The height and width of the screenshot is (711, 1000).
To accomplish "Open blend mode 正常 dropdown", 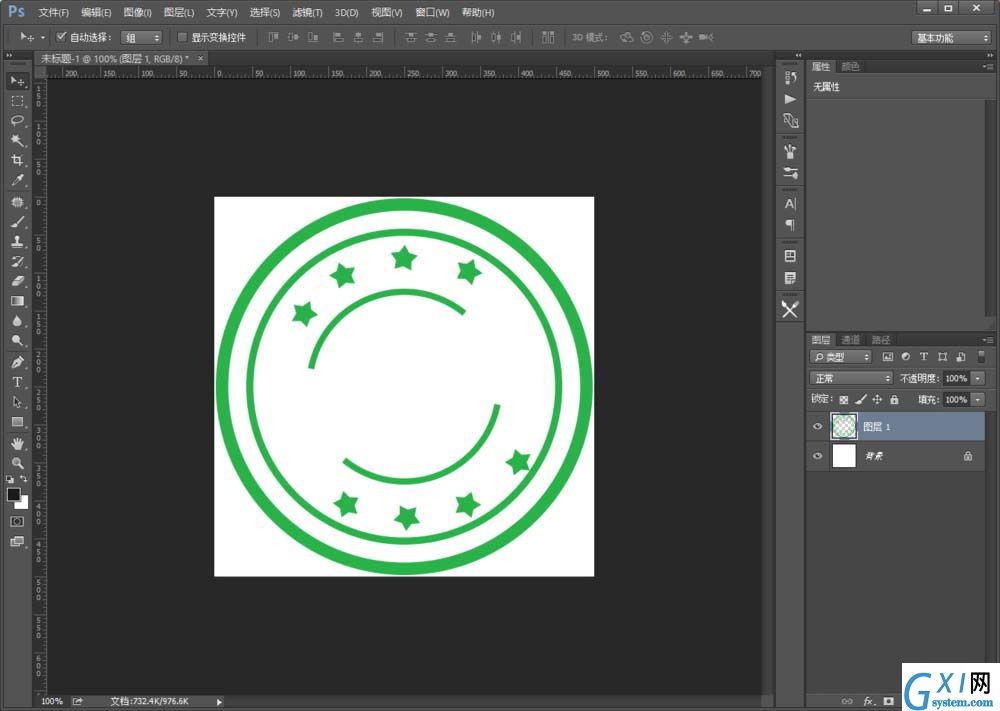I will (x=851, y=378).
